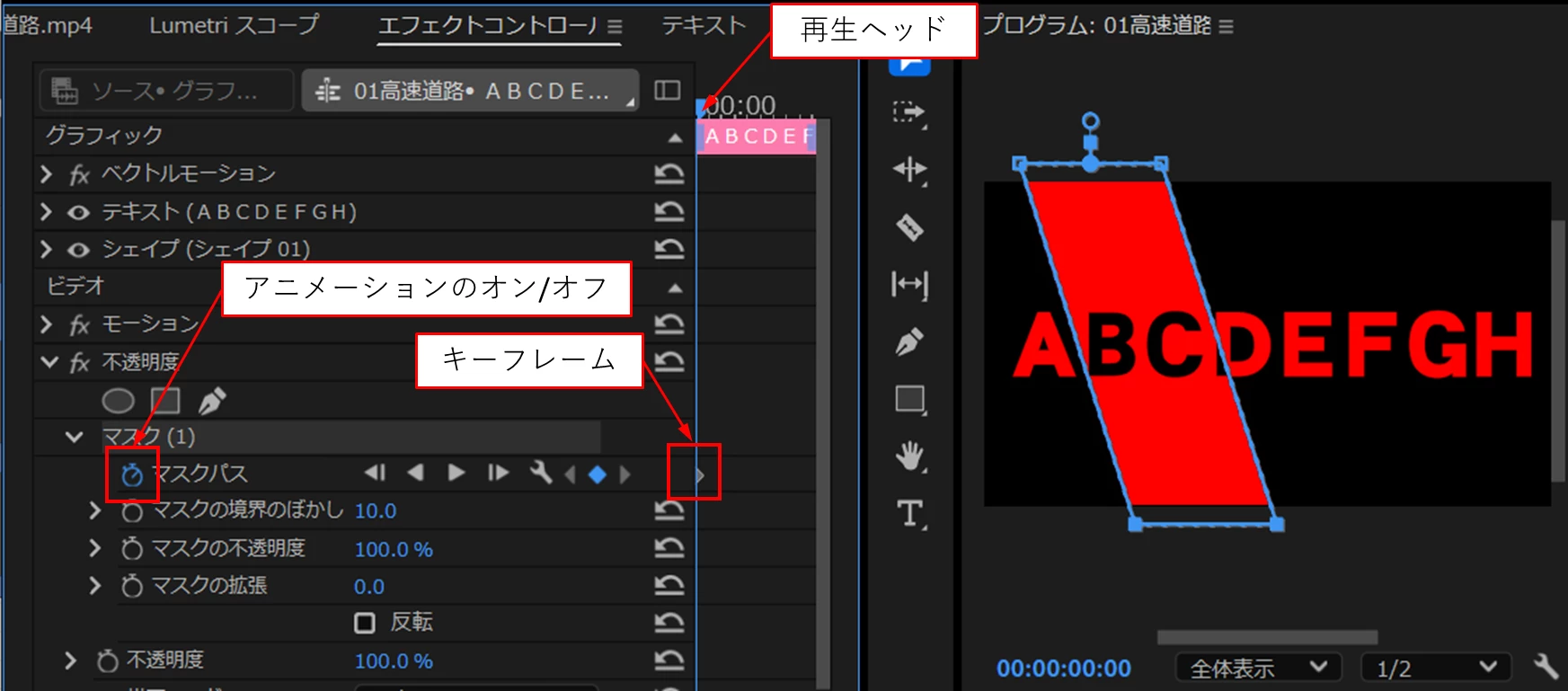This screenshot has width=1568, height=691.
Task: Collapse ビデオ section arrow
Action: [675, 288]
